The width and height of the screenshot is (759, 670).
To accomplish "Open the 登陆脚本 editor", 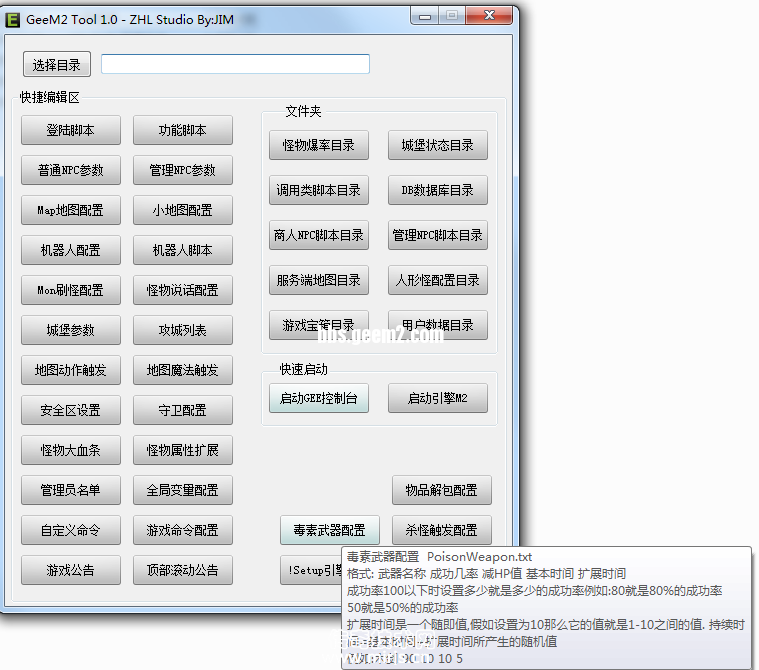I will pyautogui.click(x=71, y=130).
